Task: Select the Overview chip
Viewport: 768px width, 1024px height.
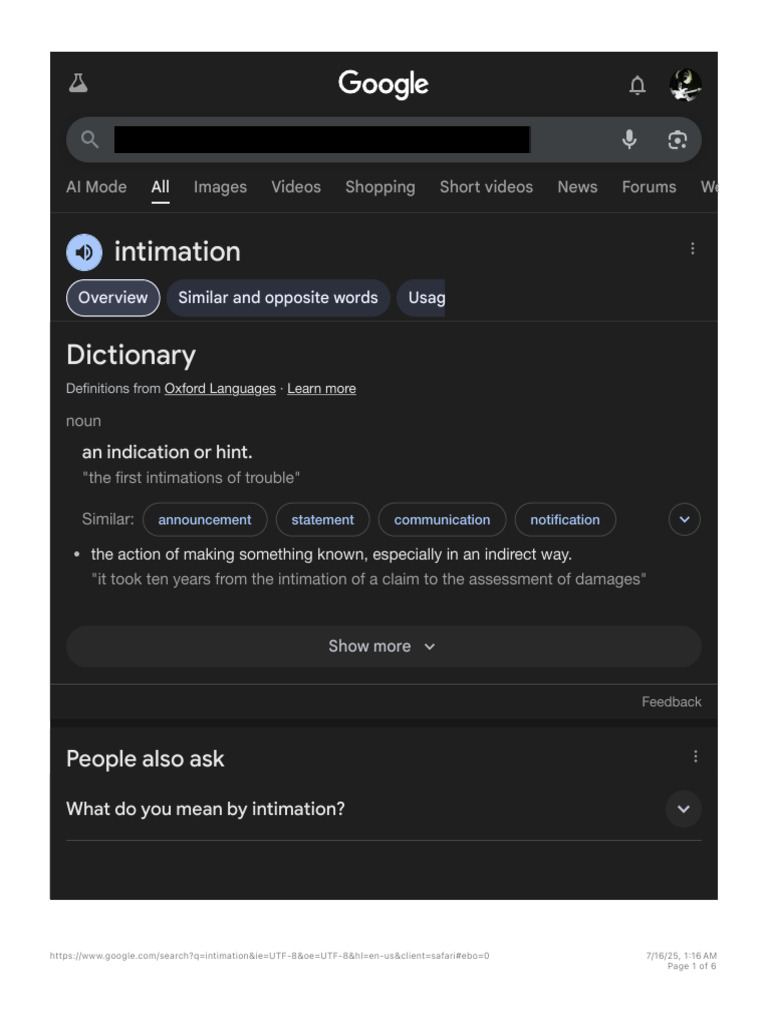Action: tap(113, 298)
